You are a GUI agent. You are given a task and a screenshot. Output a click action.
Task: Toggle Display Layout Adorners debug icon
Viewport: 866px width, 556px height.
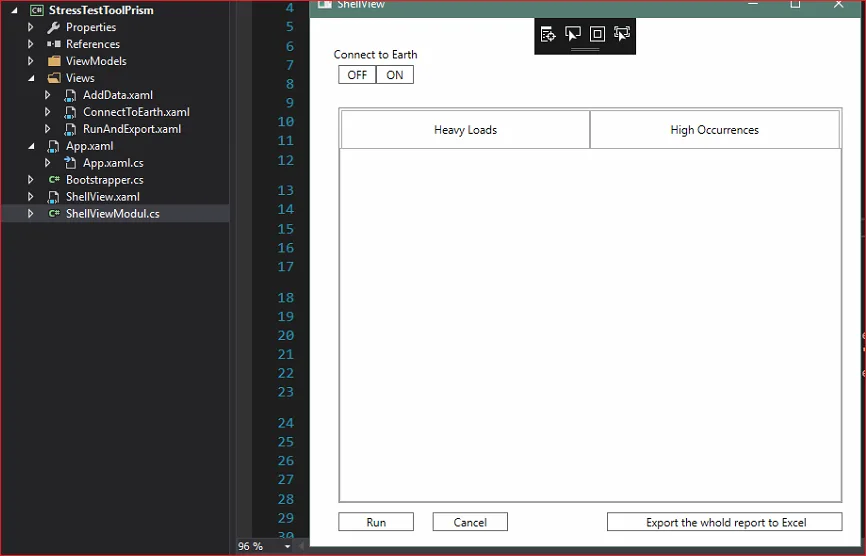click(x=597, y=34)
